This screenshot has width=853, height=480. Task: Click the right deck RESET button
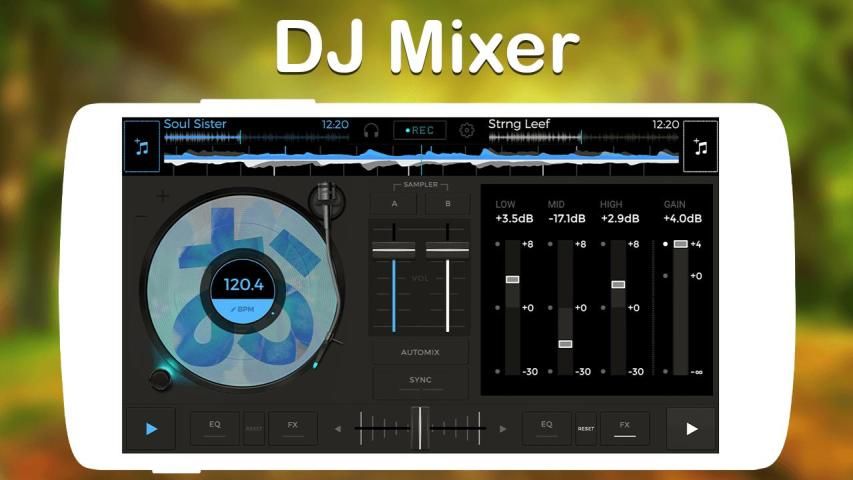585,428
